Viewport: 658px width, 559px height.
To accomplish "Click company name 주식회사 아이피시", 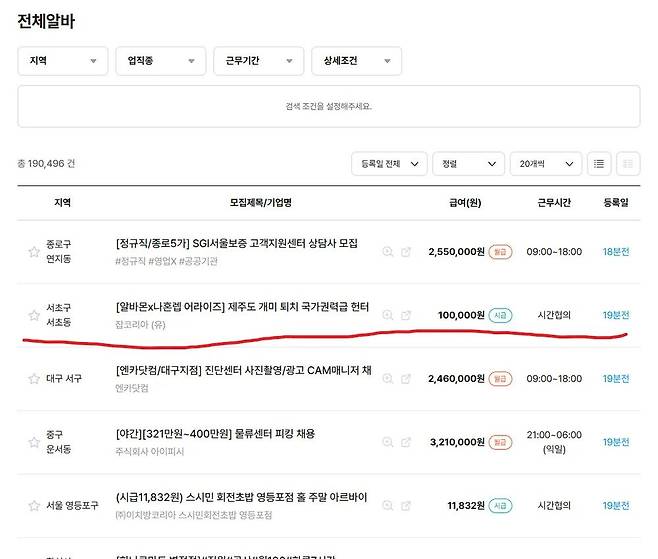I will point(150,452).
